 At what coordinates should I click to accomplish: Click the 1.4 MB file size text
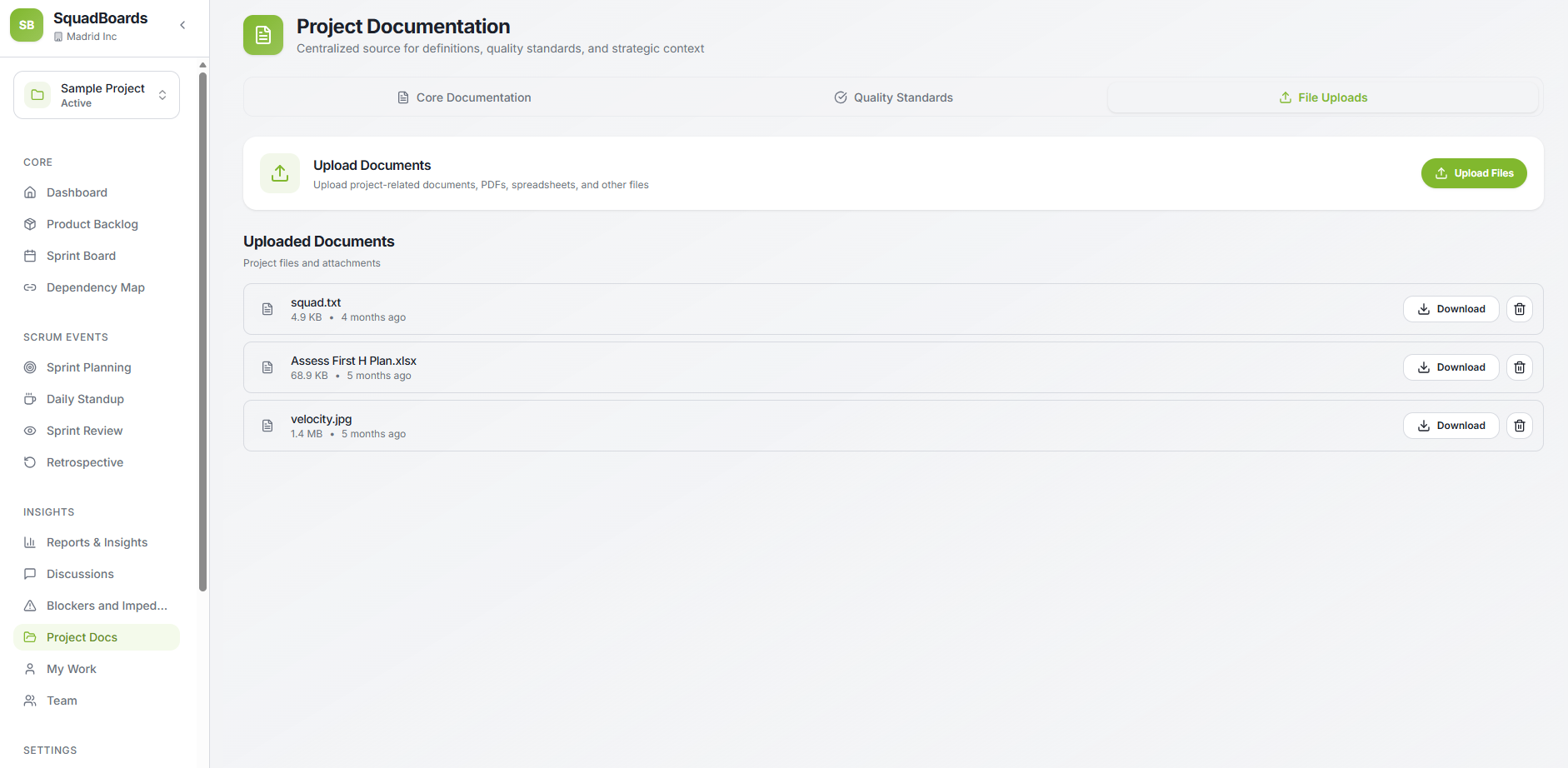coord(307,434)
